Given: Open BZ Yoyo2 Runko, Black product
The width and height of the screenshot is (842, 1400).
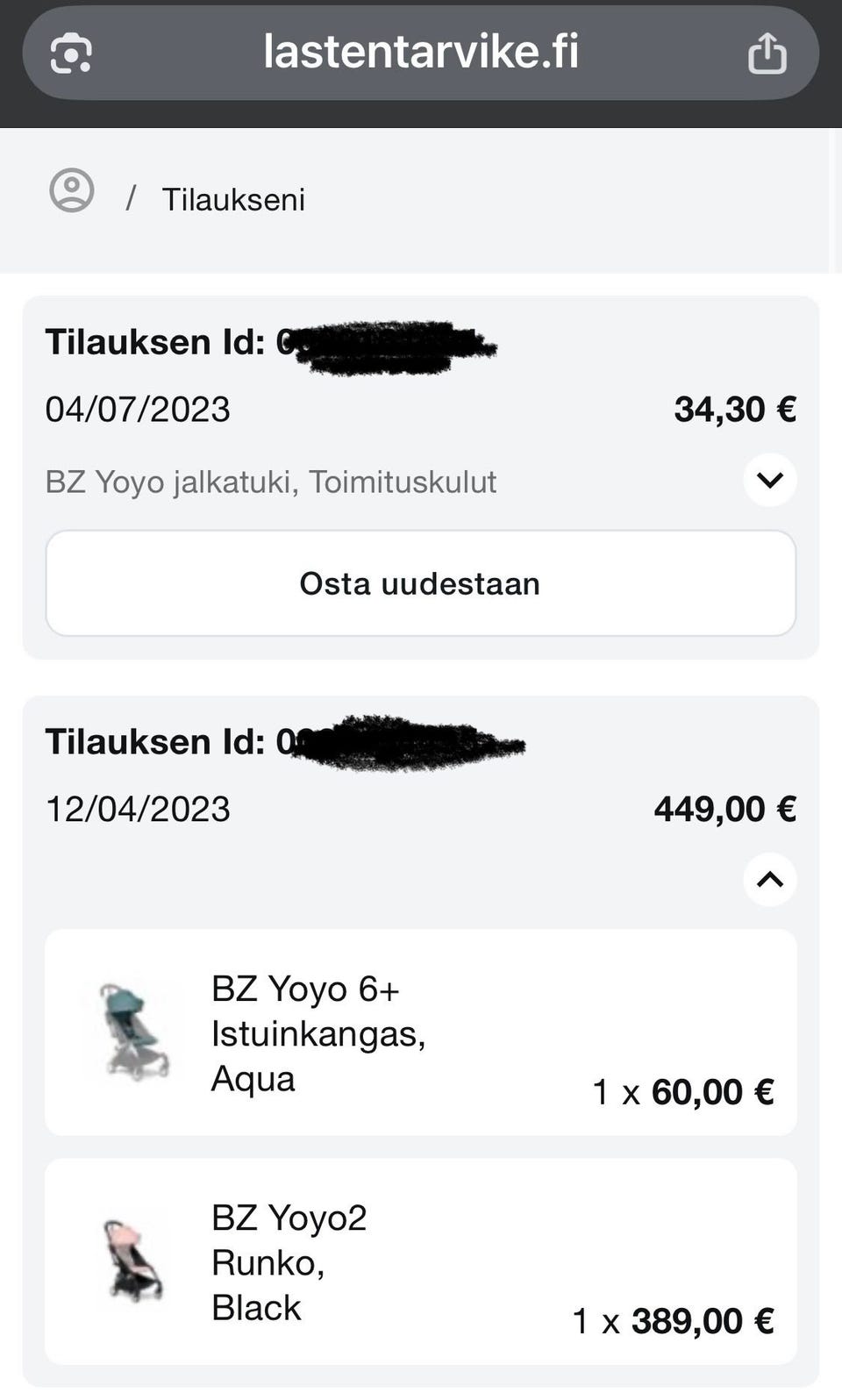Looking at the screenshot, I should pos(289,1262).
